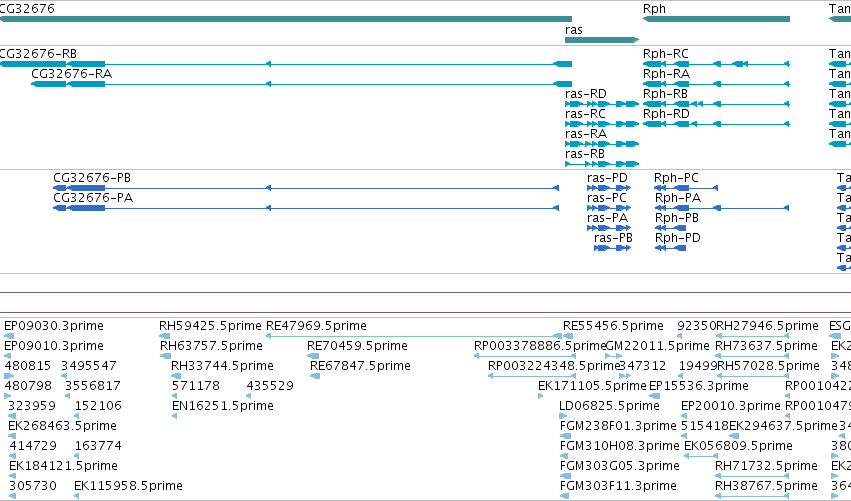
Task: Click EST RE67847.5prime
Action: pyautogui.click(x=360, y=366)
